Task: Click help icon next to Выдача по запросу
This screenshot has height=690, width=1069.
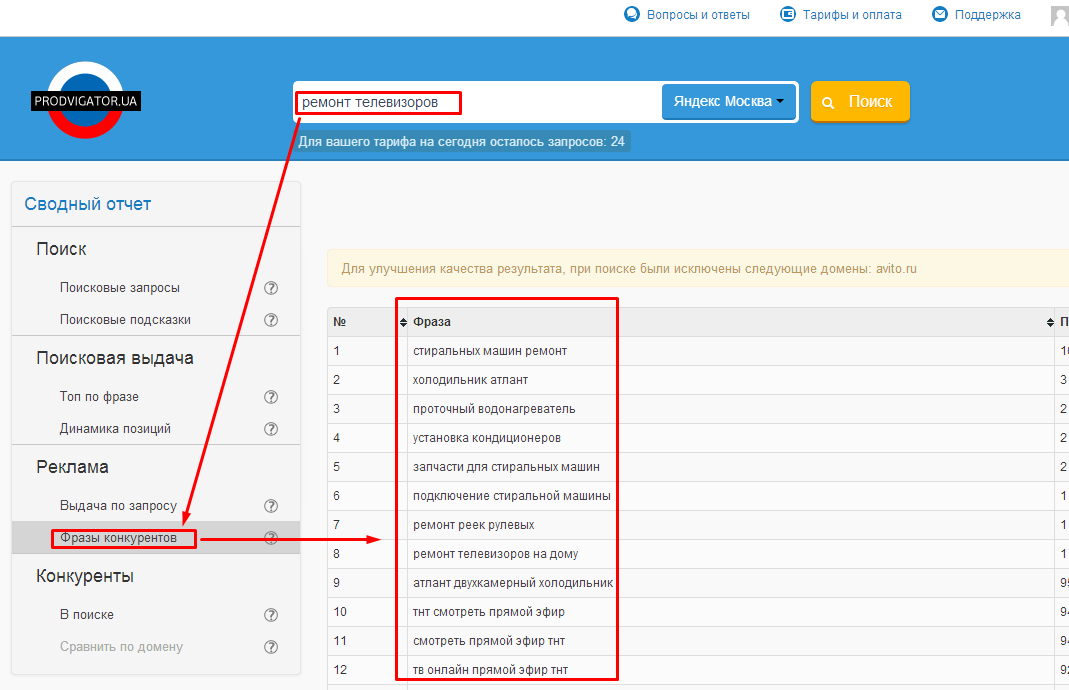Action: 270,506
